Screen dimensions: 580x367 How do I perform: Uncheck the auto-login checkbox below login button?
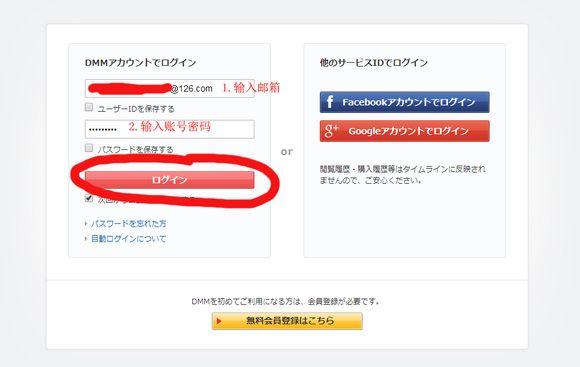pyautogui.click(x=89, y=198)
